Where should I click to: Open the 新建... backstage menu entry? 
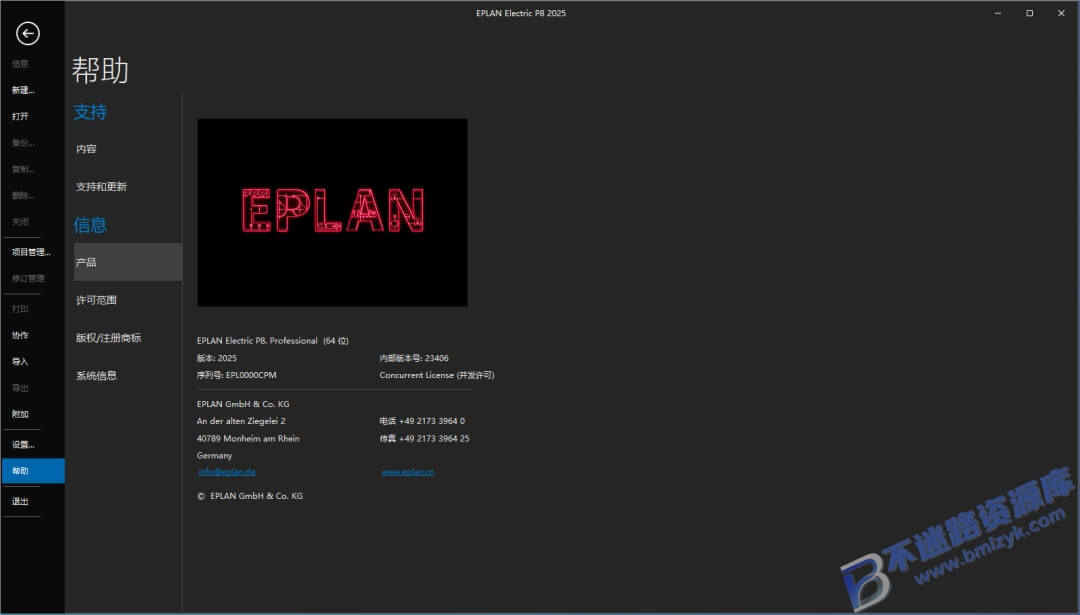coord(23,90)
